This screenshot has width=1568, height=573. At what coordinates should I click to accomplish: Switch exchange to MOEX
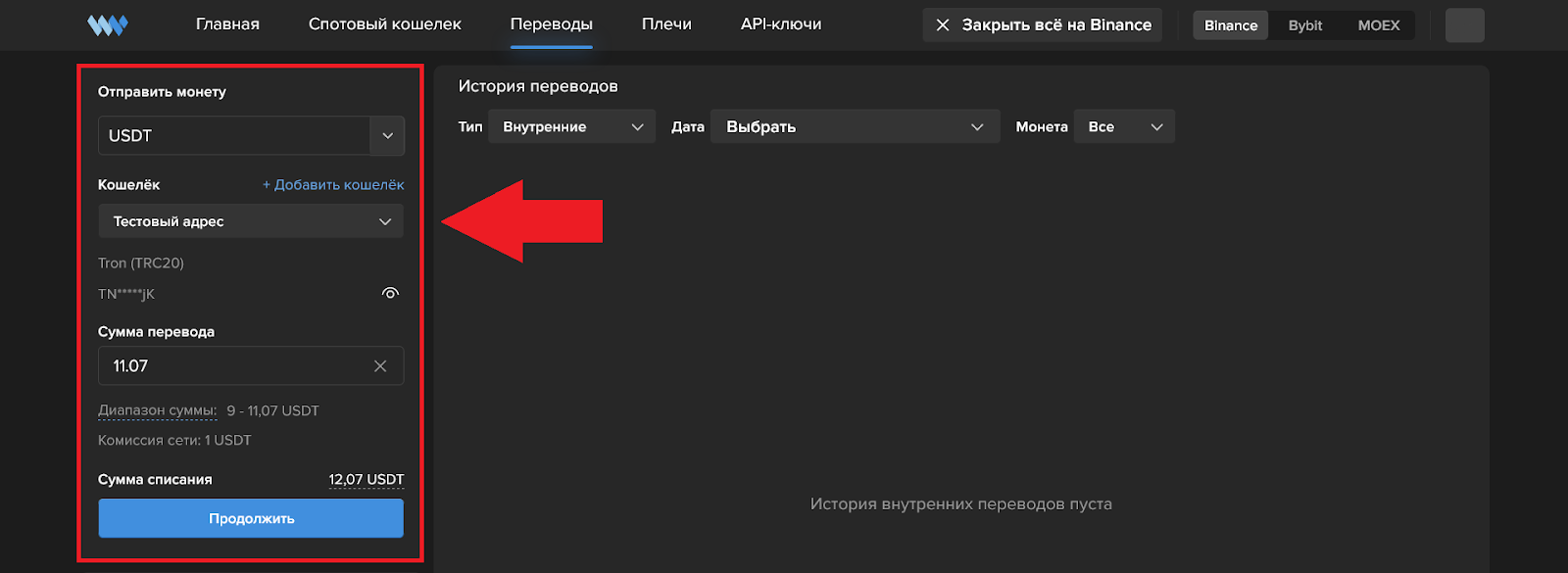pyautogui.click(x=1378, y=25)
